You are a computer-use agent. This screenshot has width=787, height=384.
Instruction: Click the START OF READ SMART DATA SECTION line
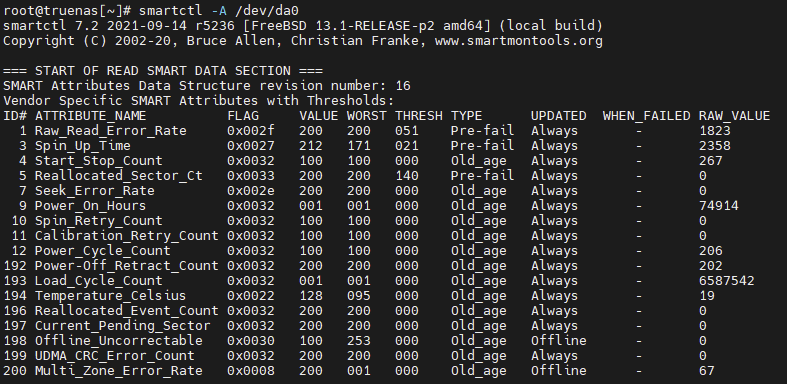pyautogui.click(x=163, y=71)
